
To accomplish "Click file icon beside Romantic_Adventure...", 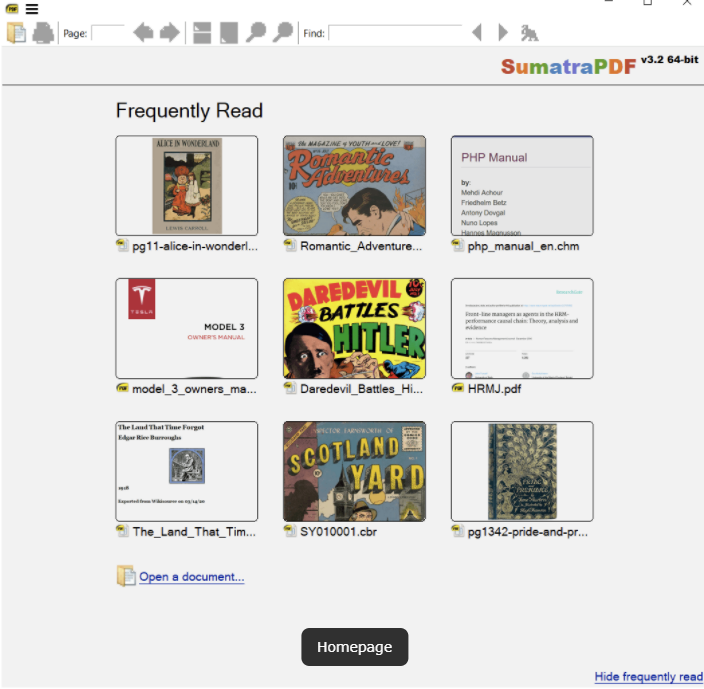I will 290,246.
